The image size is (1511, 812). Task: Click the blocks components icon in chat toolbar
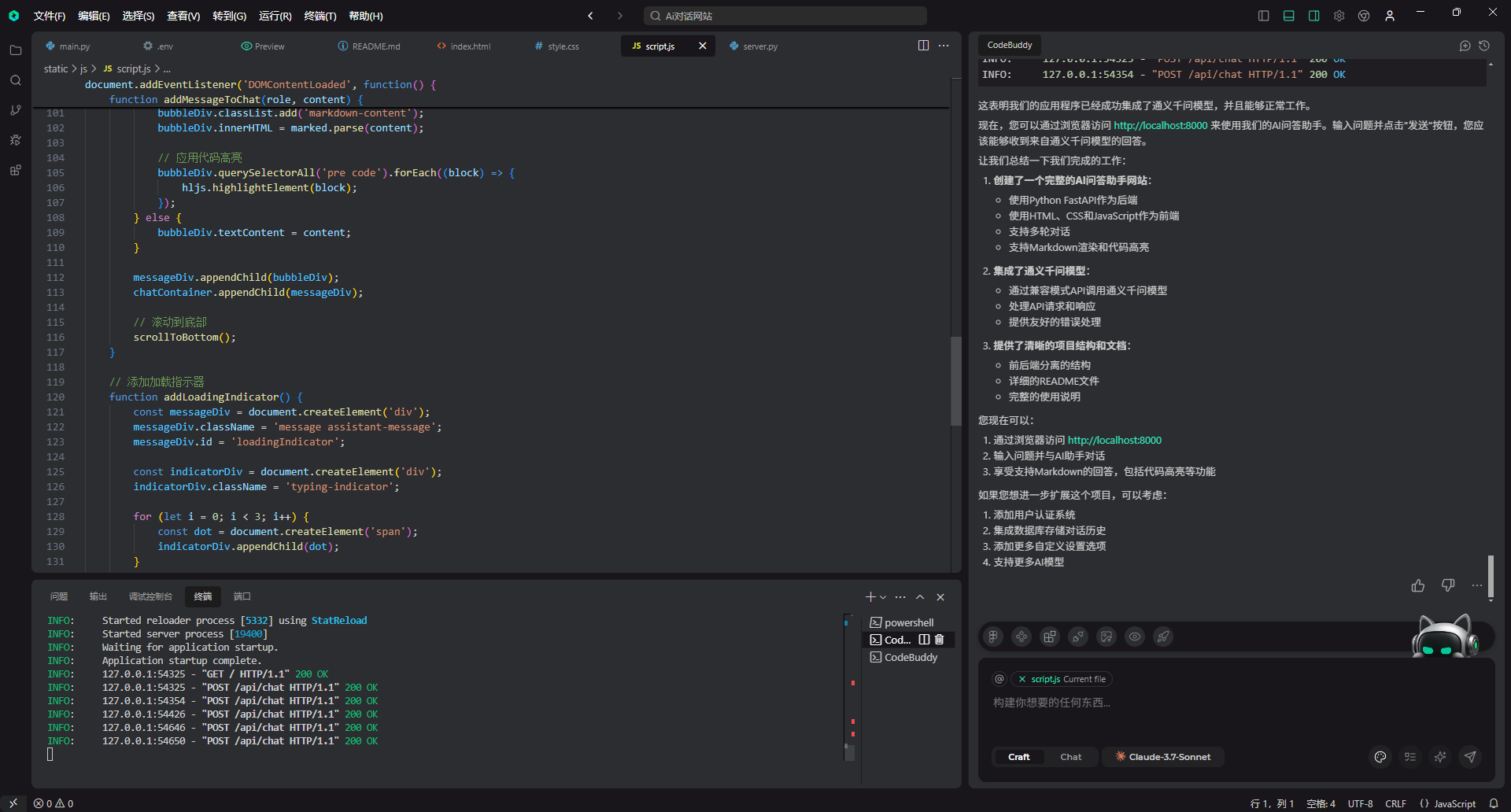pyautogui.click(x=1050, y=637)
